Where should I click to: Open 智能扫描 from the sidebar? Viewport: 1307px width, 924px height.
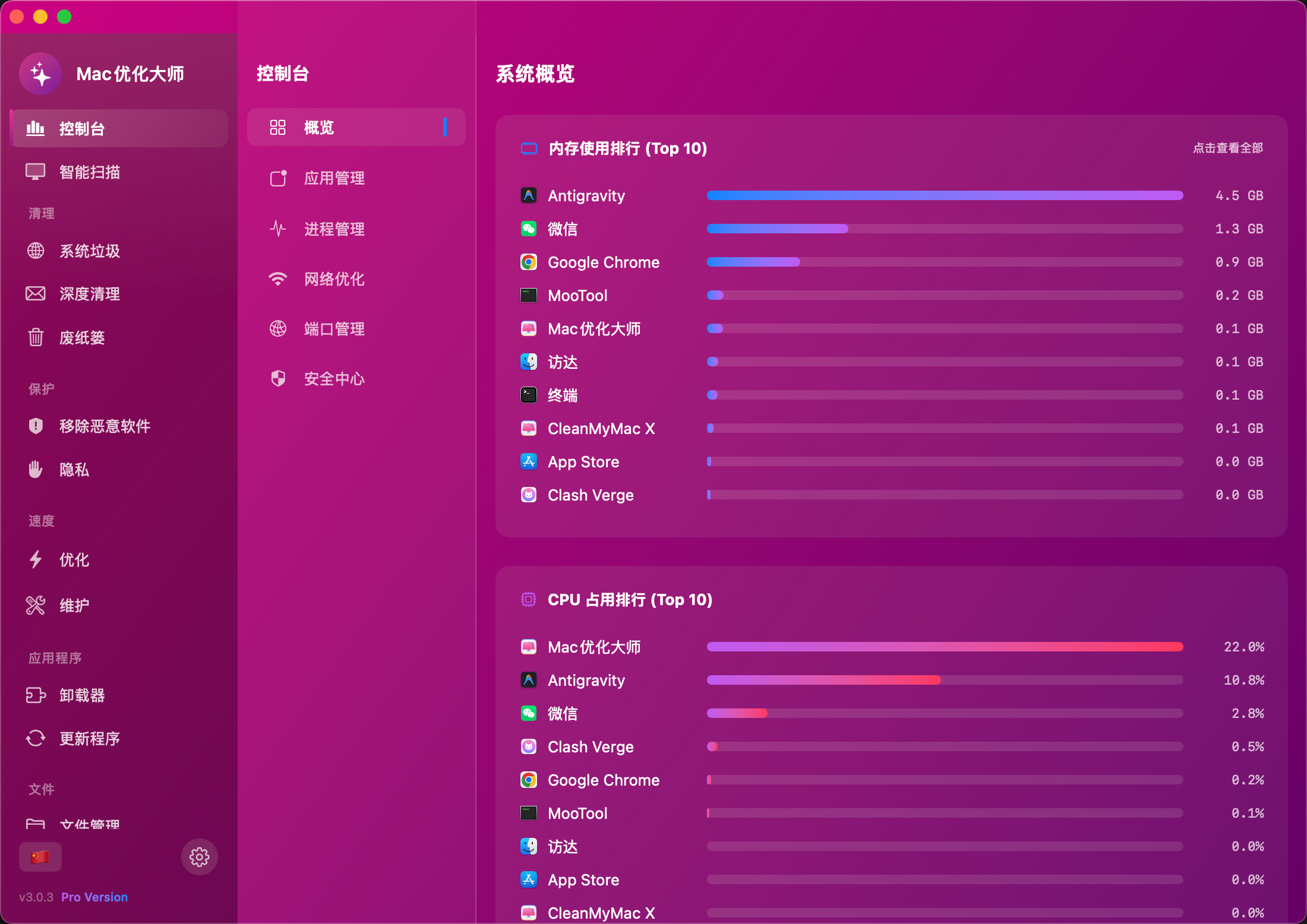coord(89,172)
